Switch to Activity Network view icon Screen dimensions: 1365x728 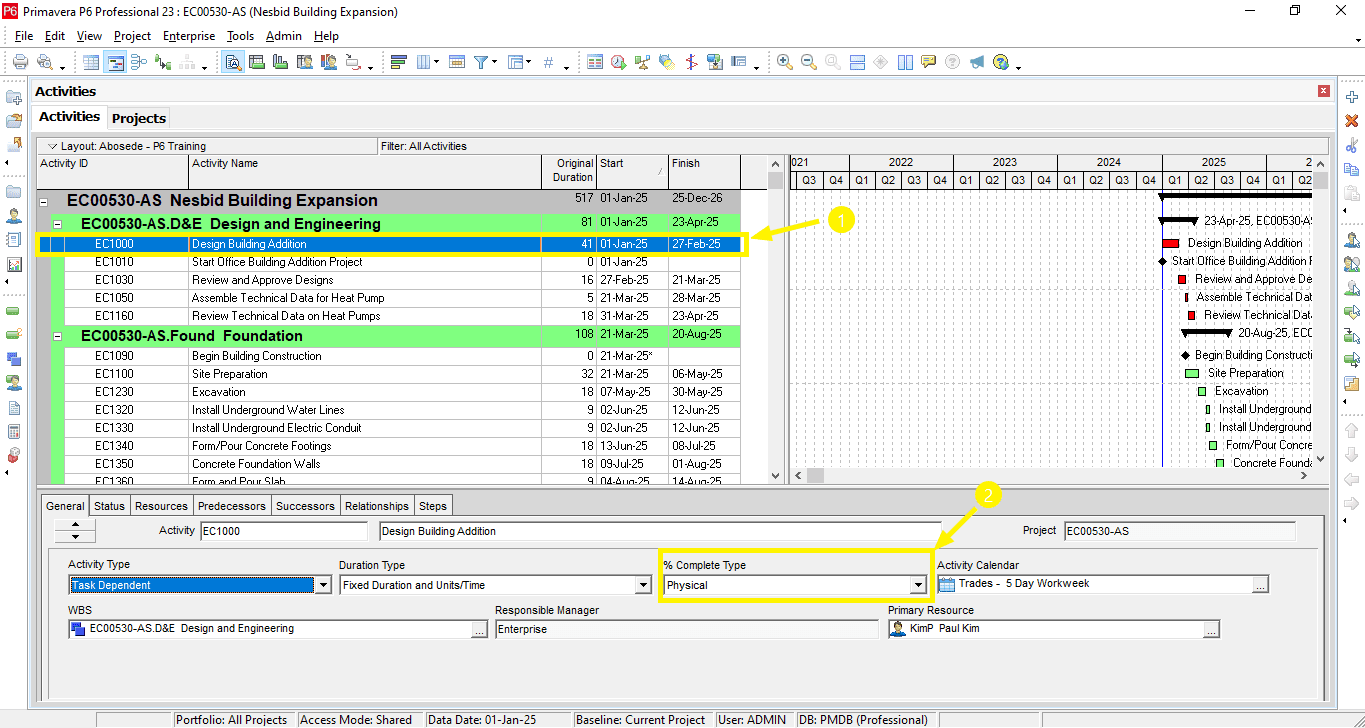[x=139, y=62]
